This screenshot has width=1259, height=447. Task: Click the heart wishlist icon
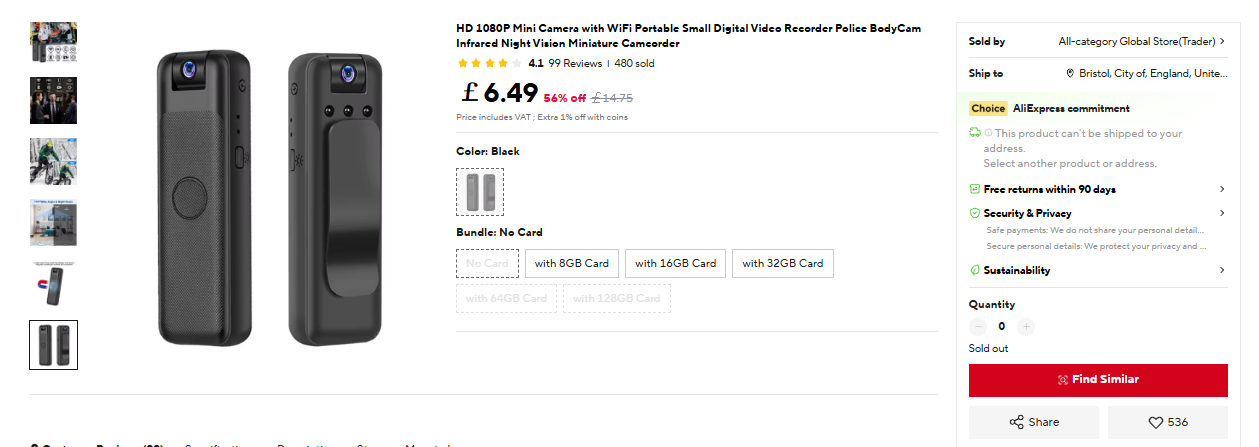[x=1155, y=422]
